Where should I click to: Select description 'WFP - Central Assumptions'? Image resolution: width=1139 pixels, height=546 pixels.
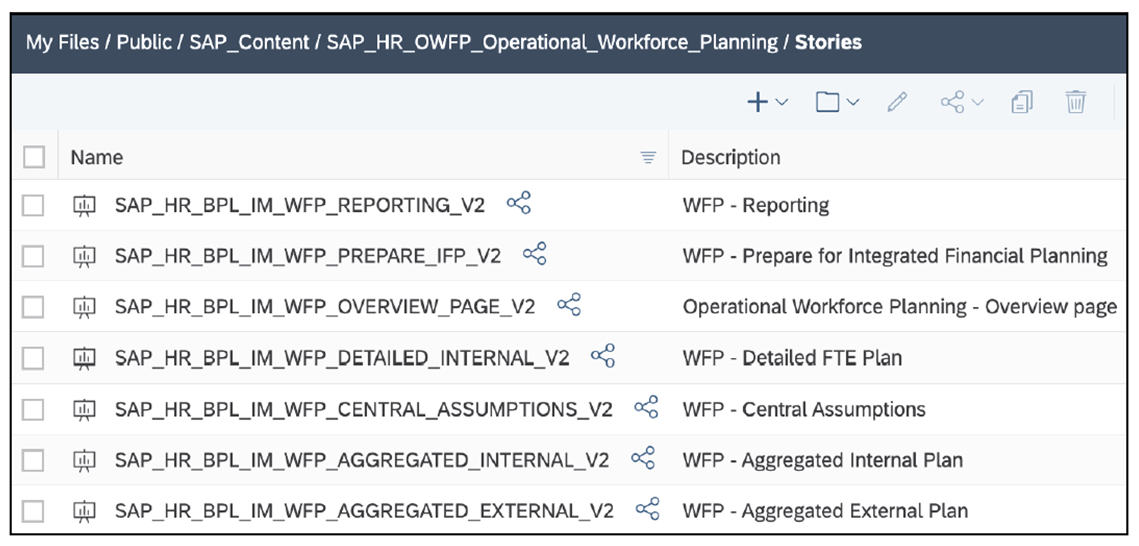pos(804,410)
